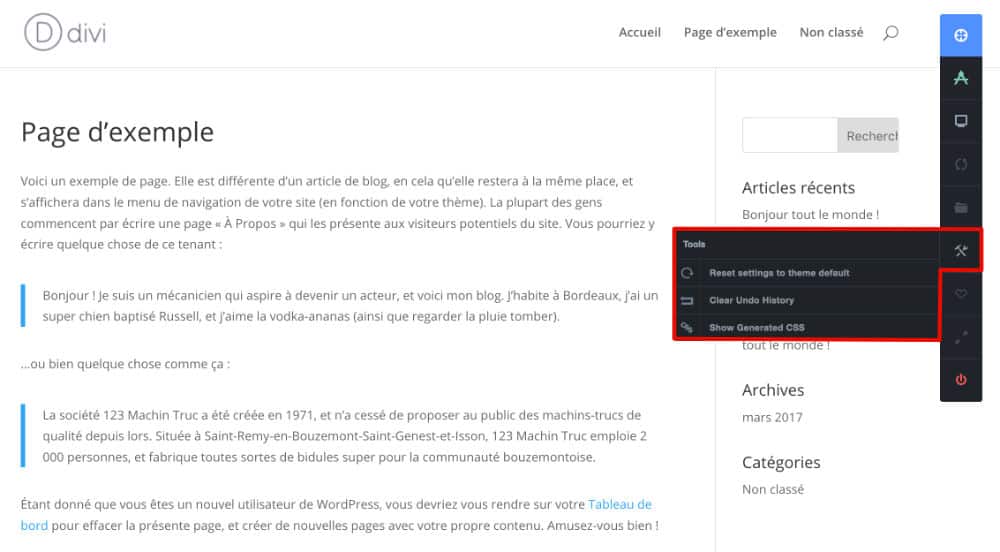Click the monitor screen icon in sidebar
Screen dimensions: 1000x552
961,121
